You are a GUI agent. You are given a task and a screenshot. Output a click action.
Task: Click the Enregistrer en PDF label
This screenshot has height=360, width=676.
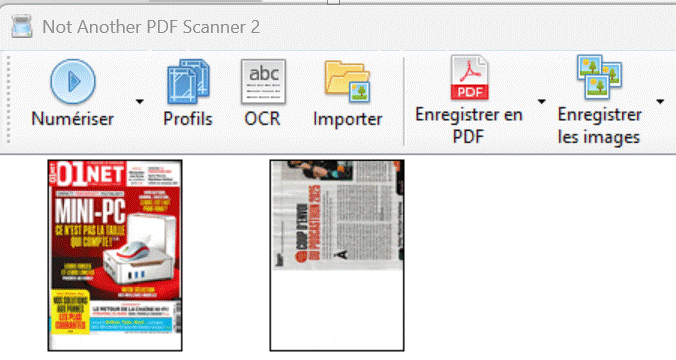469,126
